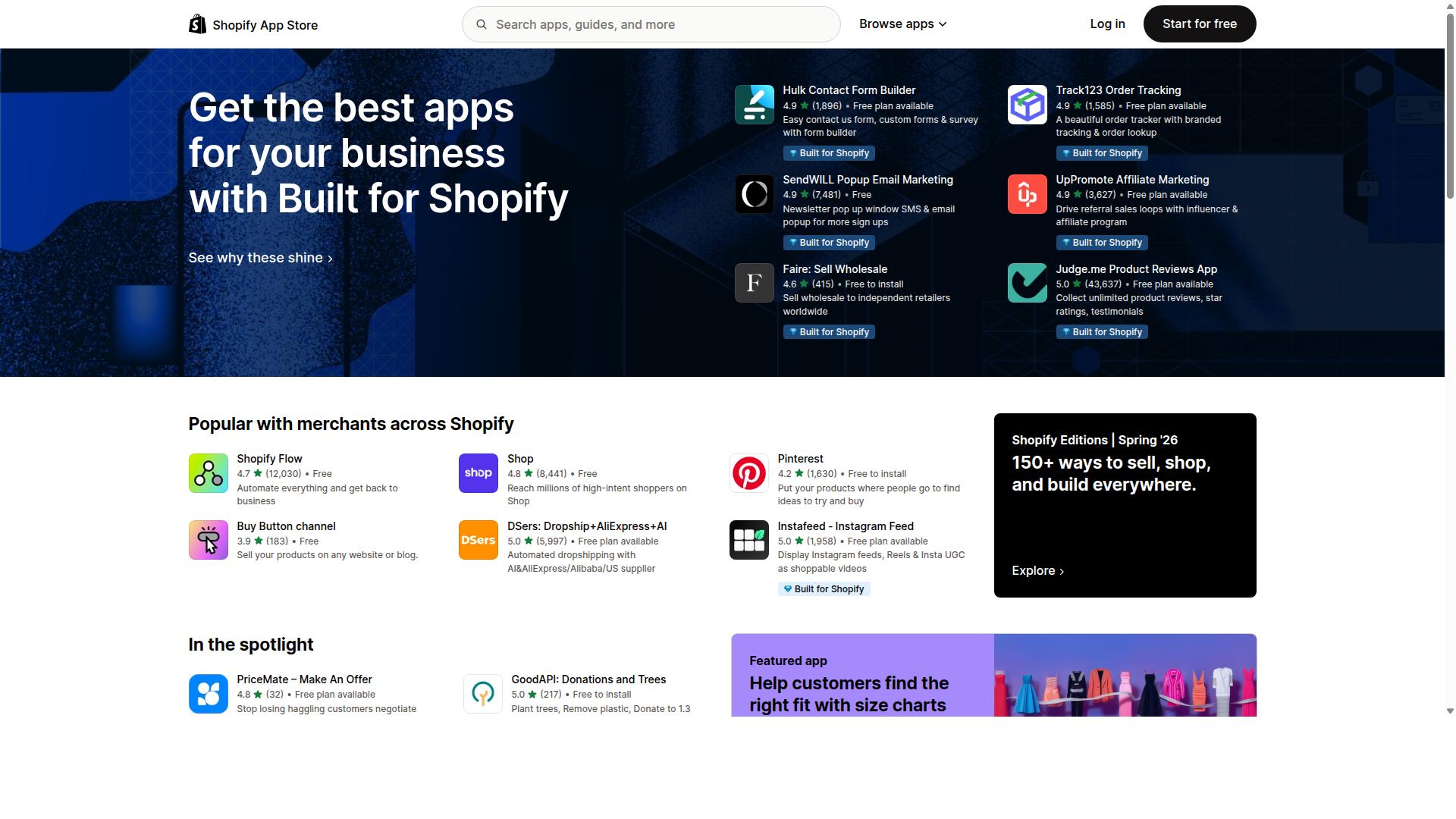Open the Pinterest title link
1456x819 pixels.
[800, 459]
